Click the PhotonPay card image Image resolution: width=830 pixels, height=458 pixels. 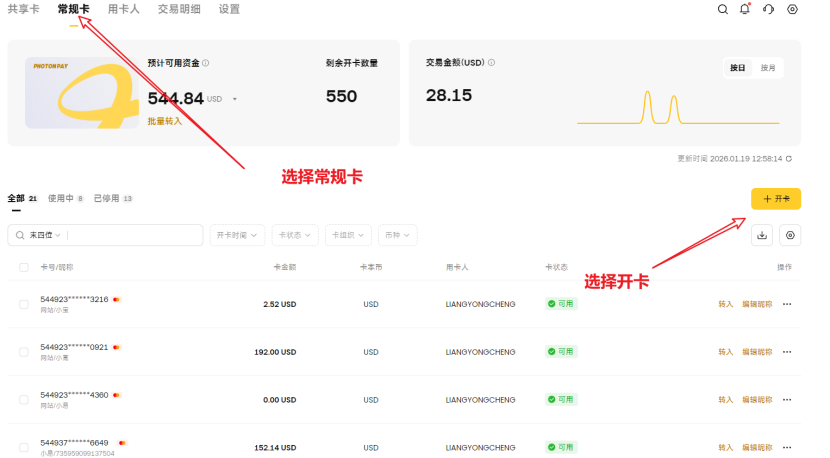[82, 93]
